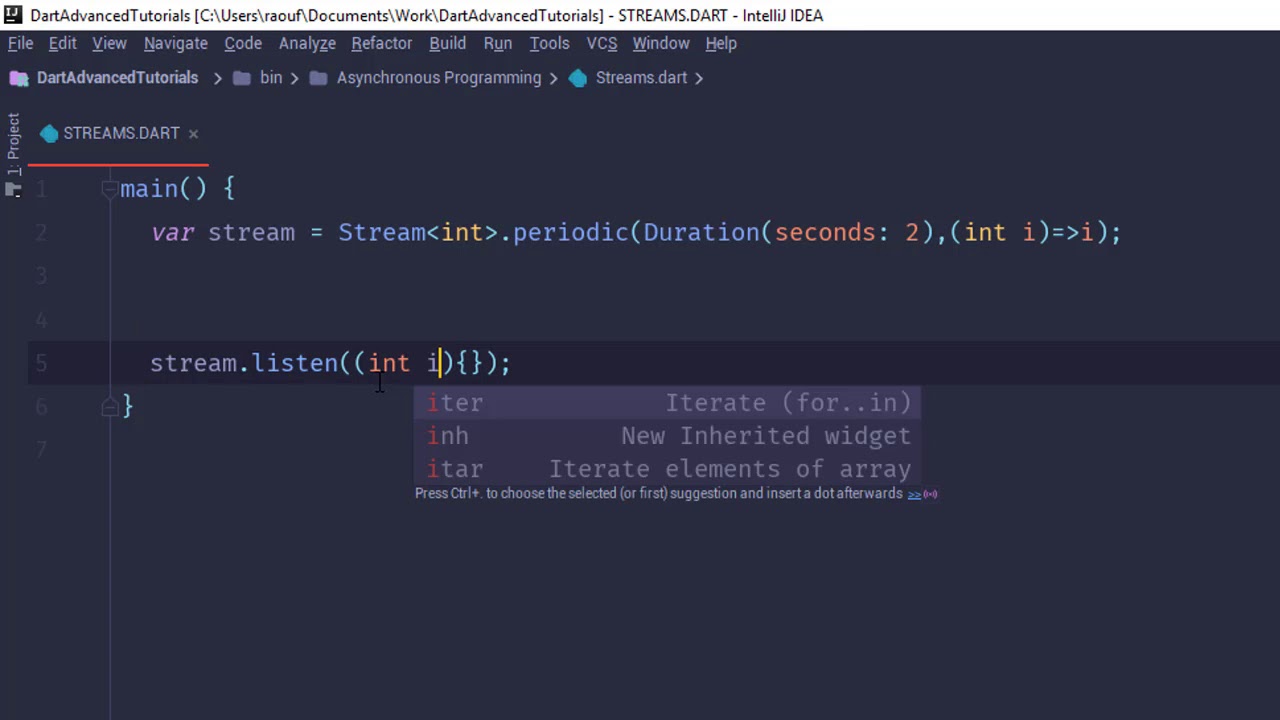Click stream.listen in line 5
1280x720 pixels.
coord(244,363)
